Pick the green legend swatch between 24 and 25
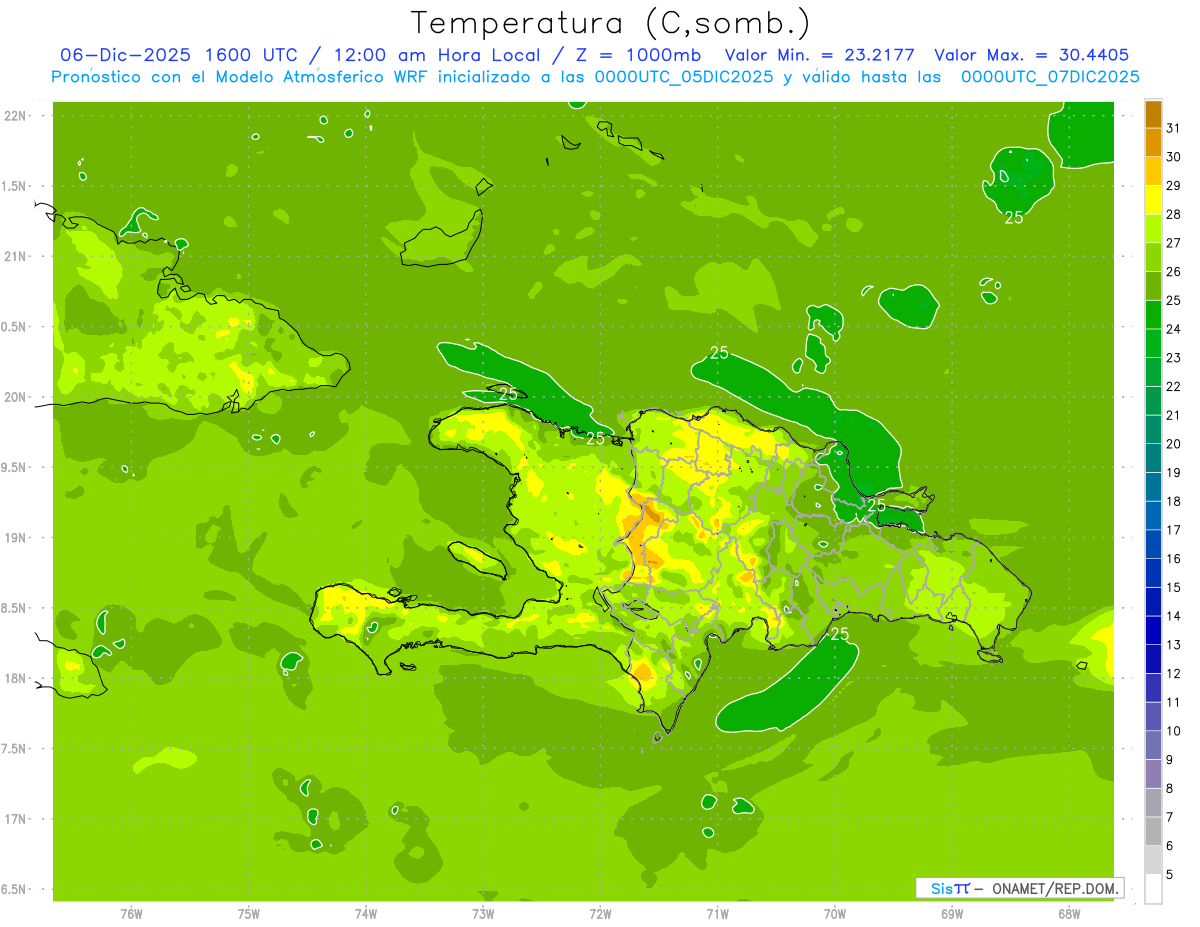 (1153, 315)
